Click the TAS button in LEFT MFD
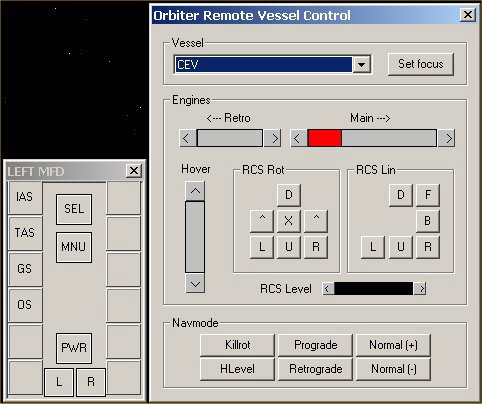Viewport: 482px width, 404px height. 25,233
